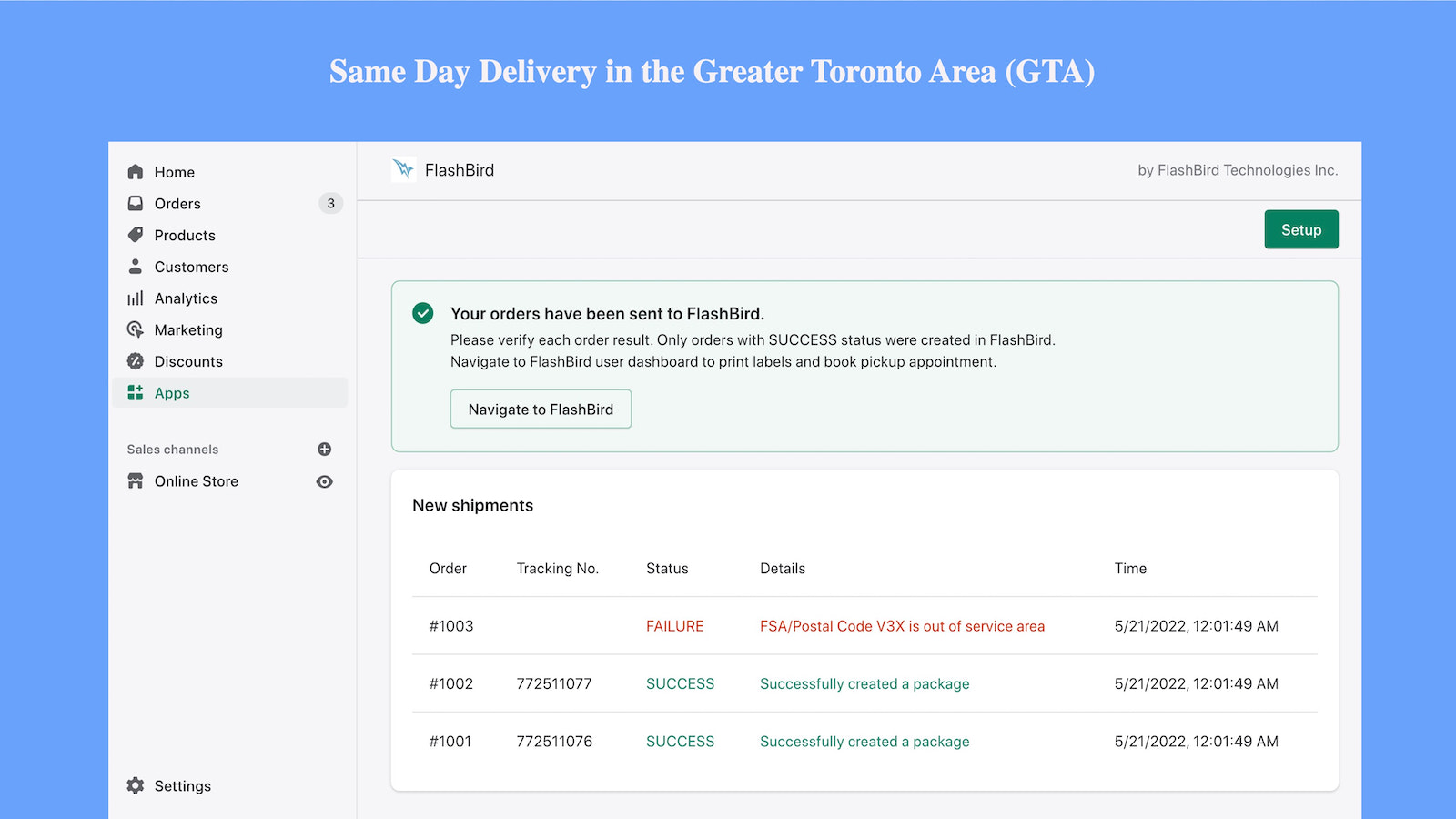This screenshot has height=819, width=1456.
Task: Select order #1002 in the table
Action: coord(451,683)
